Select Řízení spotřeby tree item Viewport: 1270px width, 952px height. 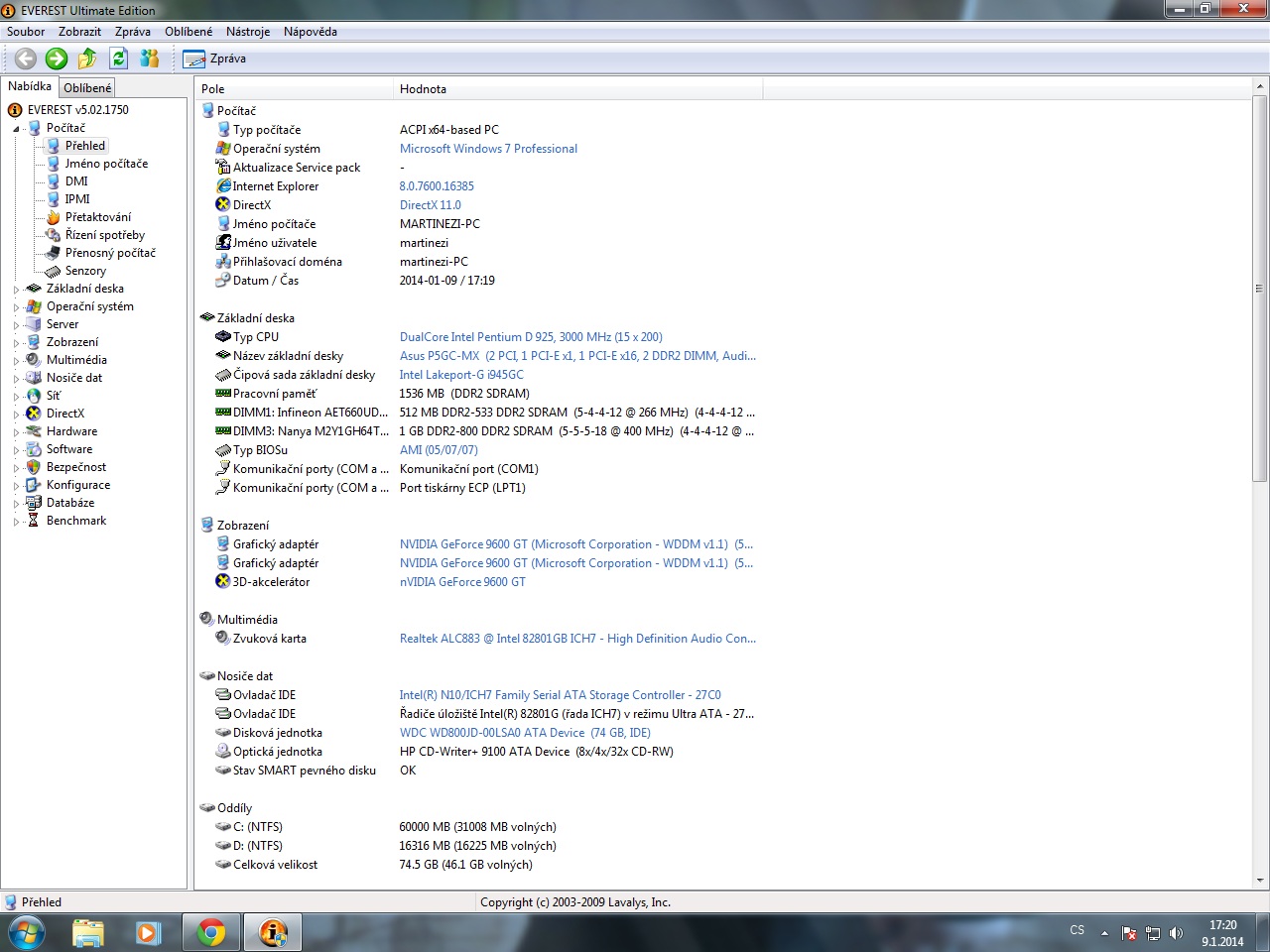click(105, 235)
